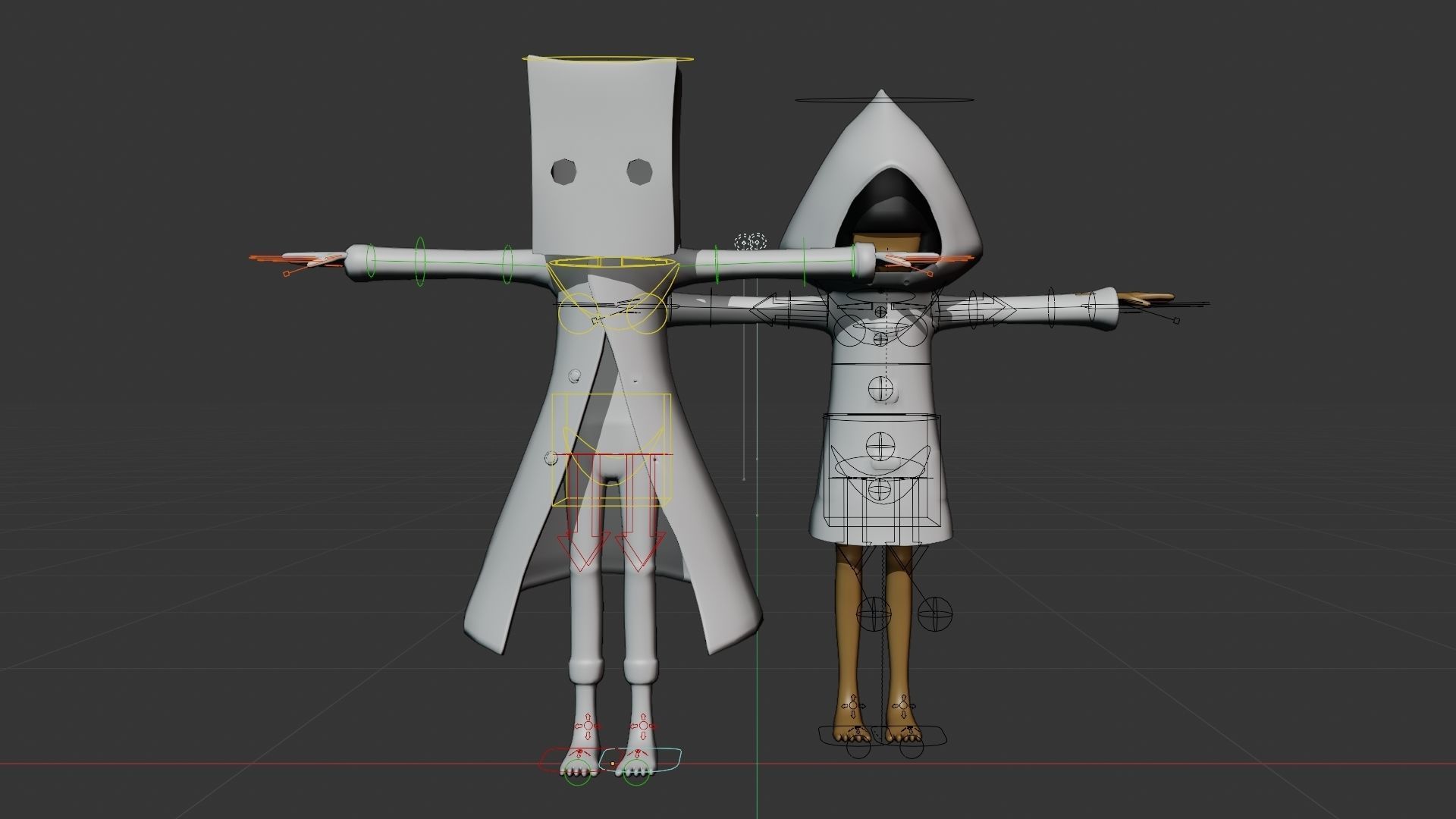The image size is (1456, 819).
Task: Select hooded character's pointed hood mesh
Action: point(882,144)
